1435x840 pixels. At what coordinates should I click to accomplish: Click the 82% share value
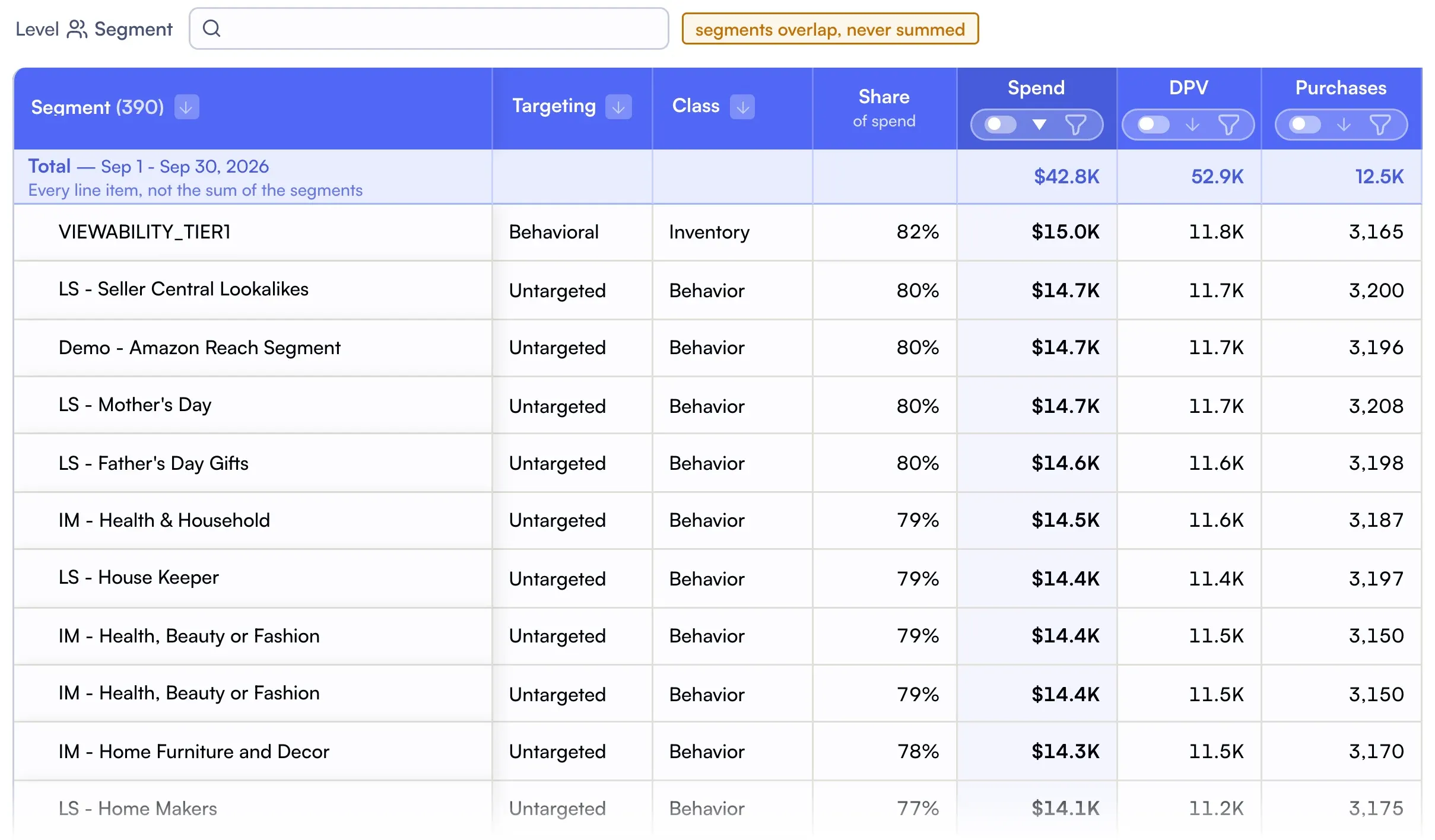coord(917,232)
